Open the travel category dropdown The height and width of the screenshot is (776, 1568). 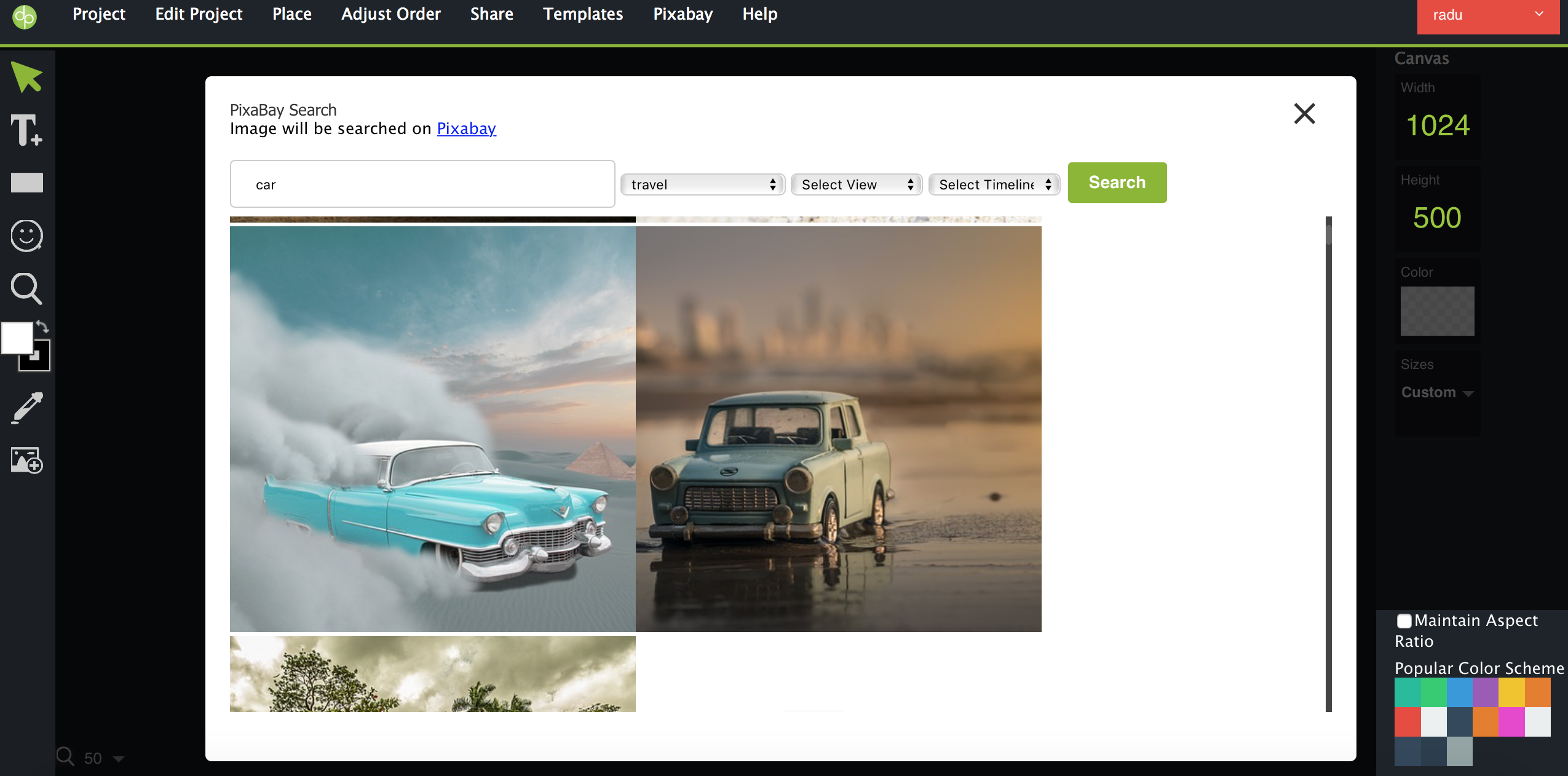702,184
